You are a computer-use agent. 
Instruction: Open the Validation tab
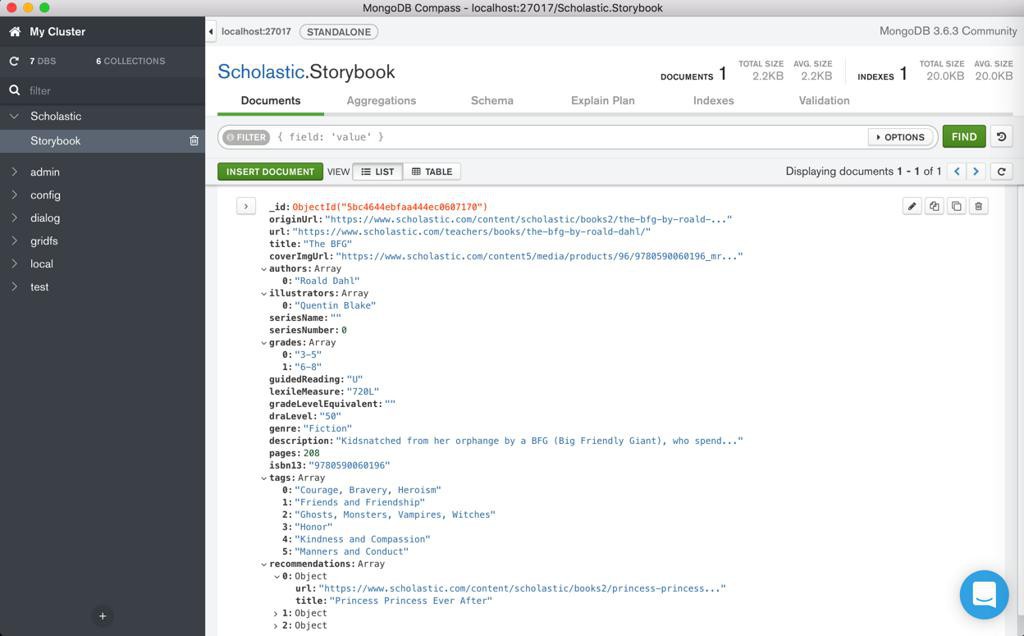click(x=824, y=101)
